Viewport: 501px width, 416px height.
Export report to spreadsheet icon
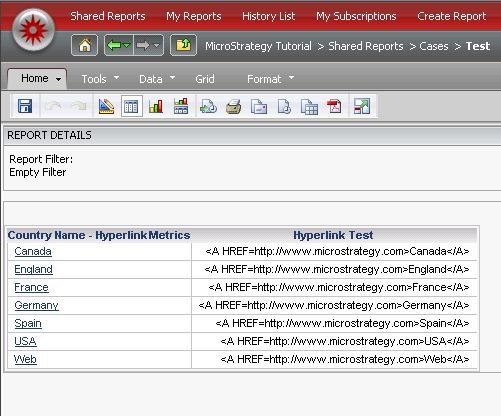tap(309, 107)
